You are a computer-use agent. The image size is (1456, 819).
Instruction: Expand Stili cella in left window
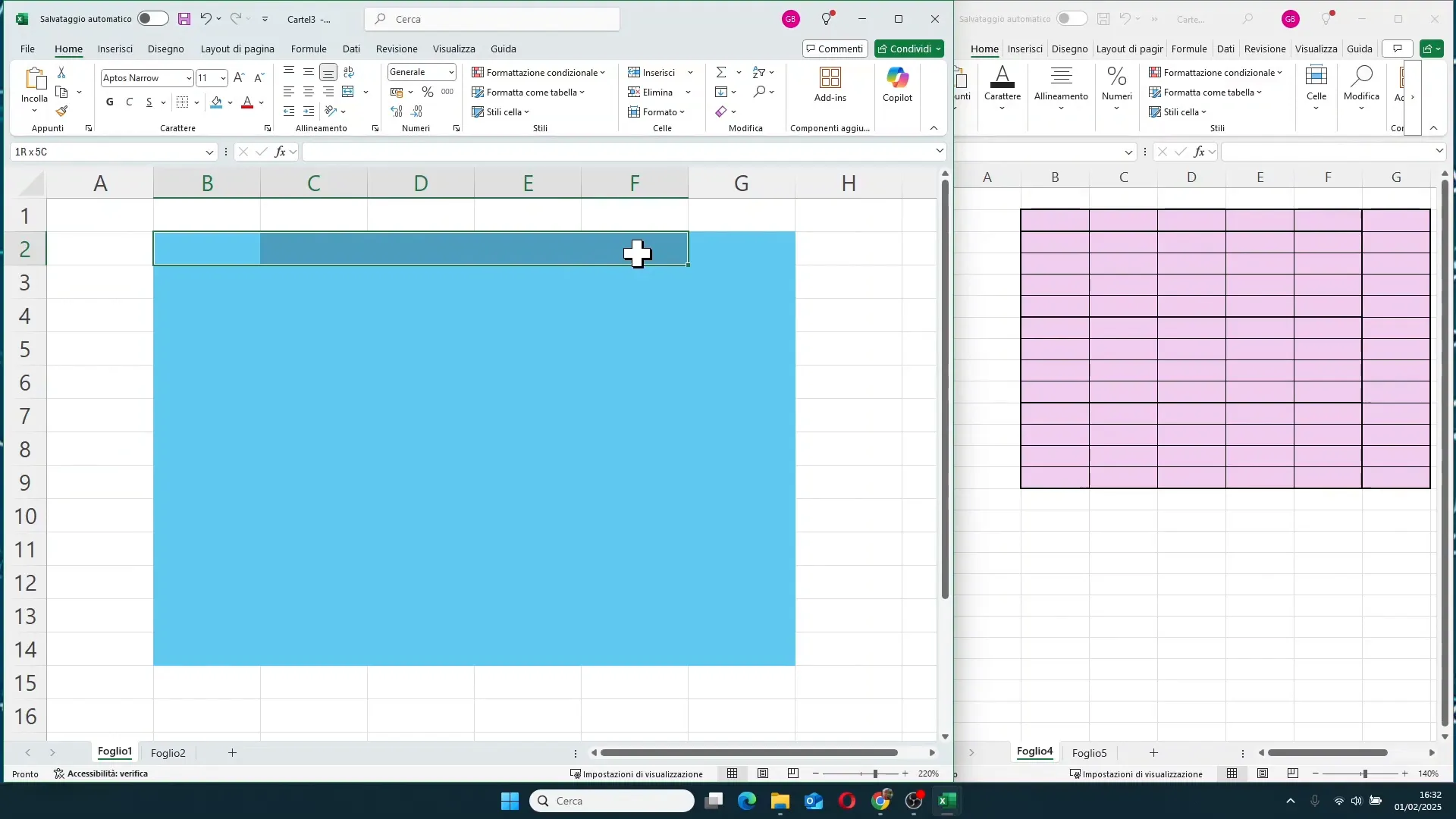pos(500,111)
